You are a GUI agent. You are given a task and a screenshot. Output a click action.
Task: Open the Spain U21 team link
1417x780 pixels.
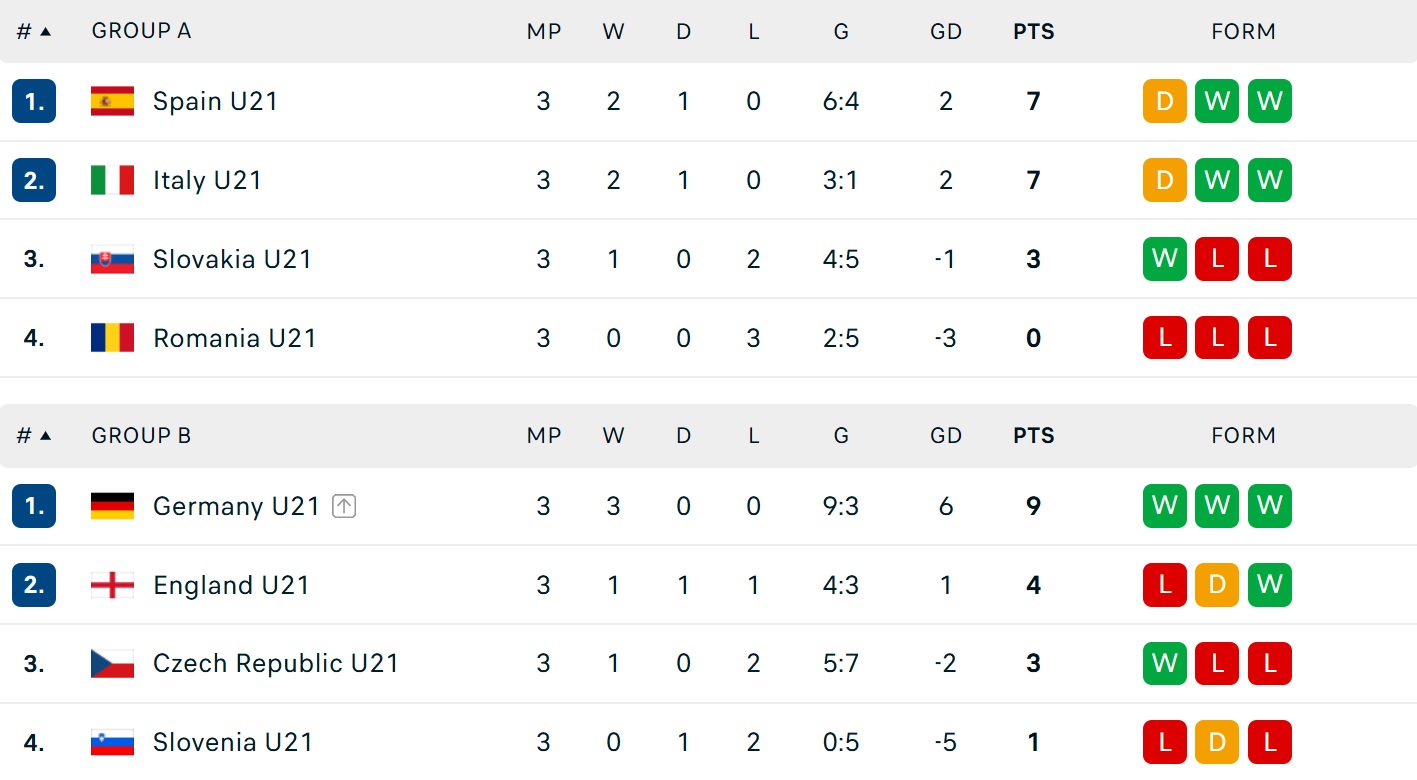tap(215, 101)
